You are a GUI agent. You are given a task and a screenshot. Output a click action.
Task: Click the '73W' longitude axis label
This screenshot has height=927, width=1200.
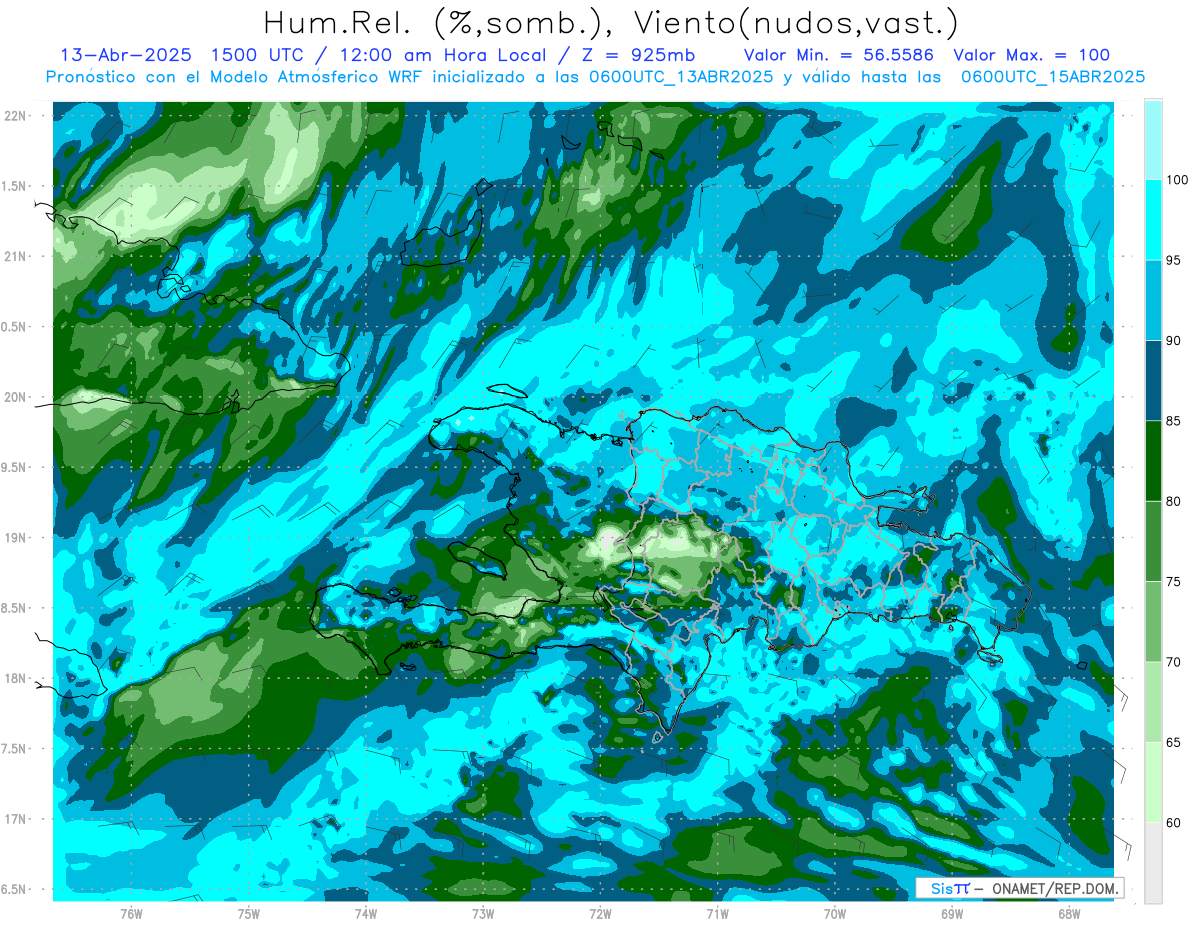(x=483, y=913)
